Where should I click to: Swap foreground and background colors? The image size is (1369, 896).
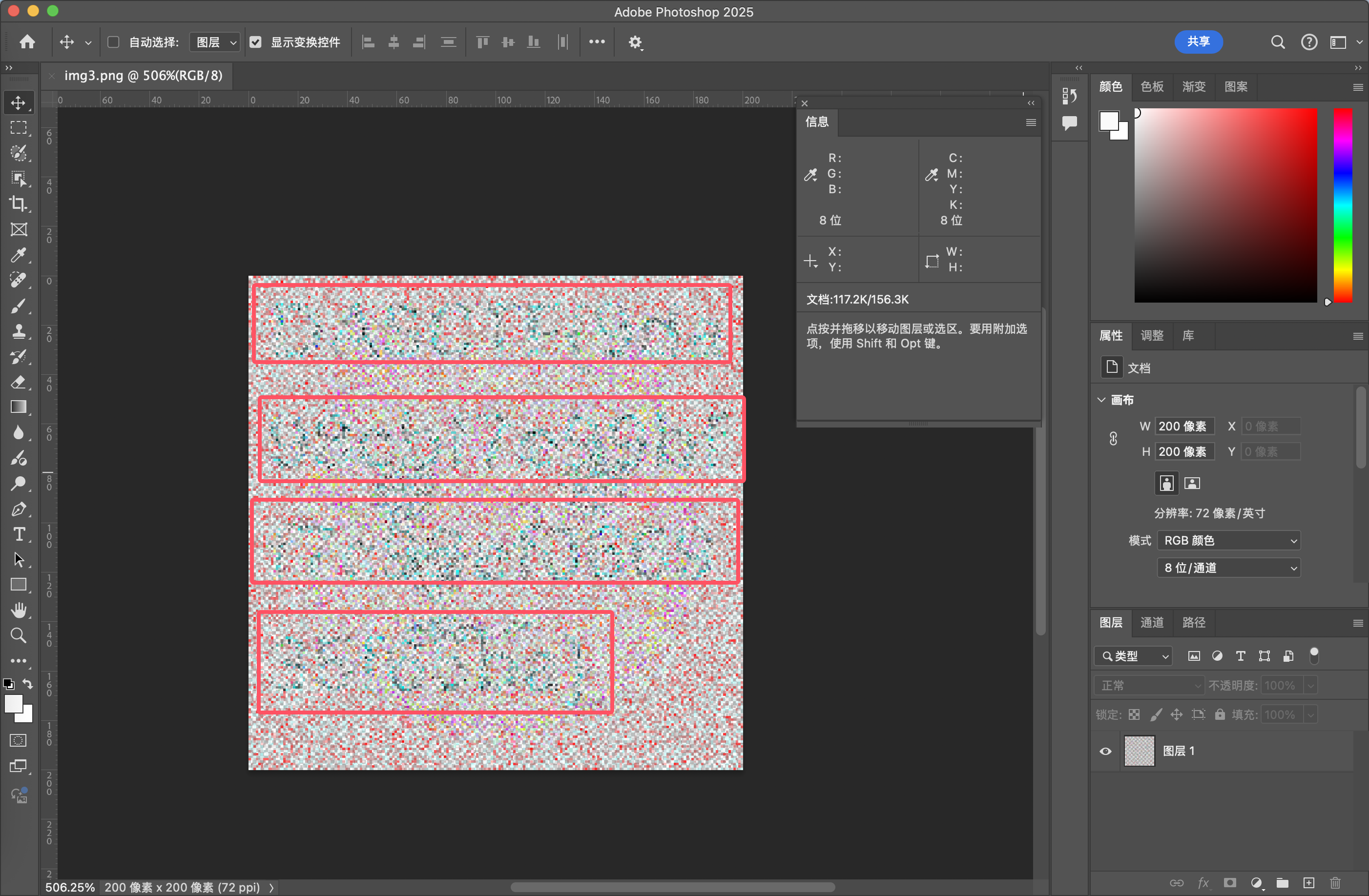coord(28,684)
